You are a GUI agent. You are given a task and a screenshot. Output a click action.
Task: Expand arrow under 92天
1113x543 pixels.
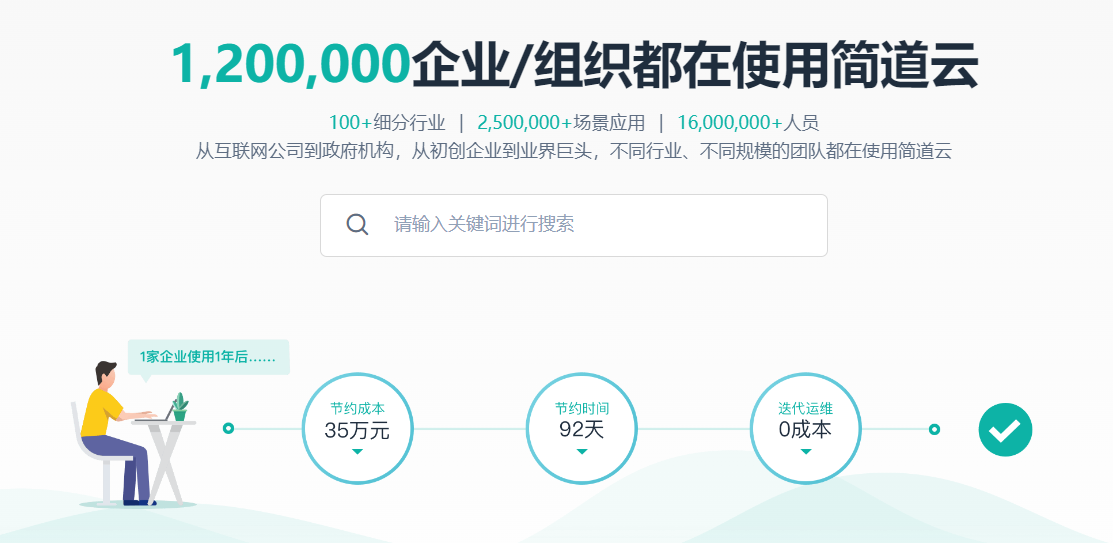(x=581, y=451)
